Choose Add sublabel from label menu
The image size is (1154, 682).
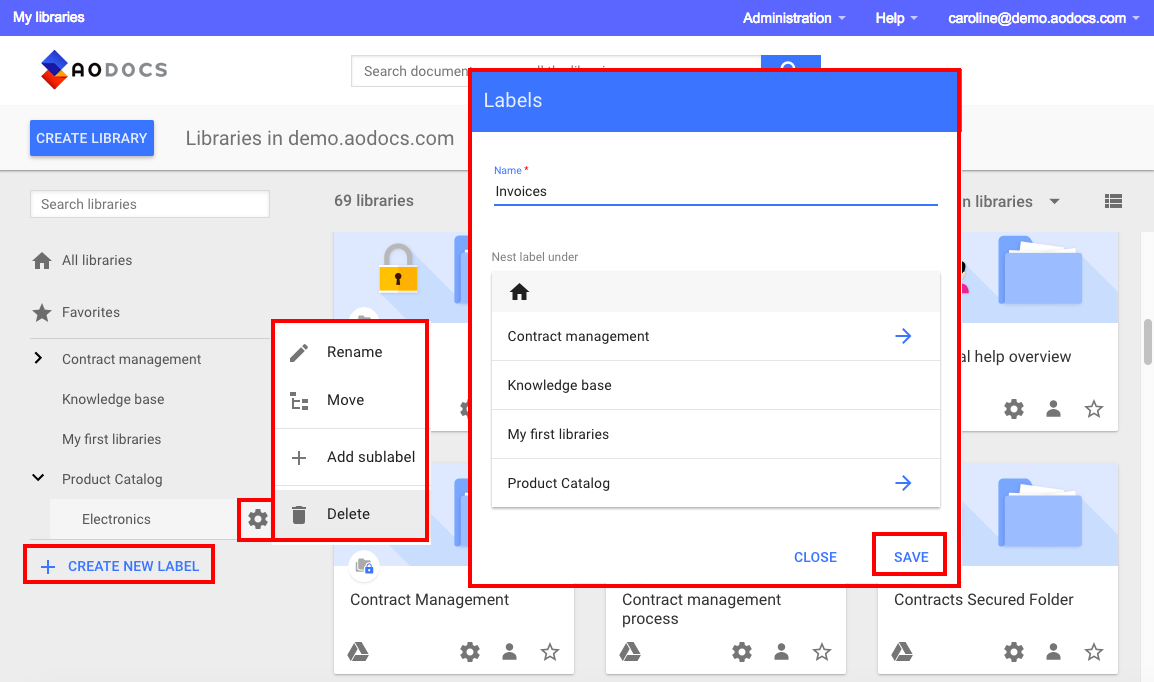click(350, 458)
